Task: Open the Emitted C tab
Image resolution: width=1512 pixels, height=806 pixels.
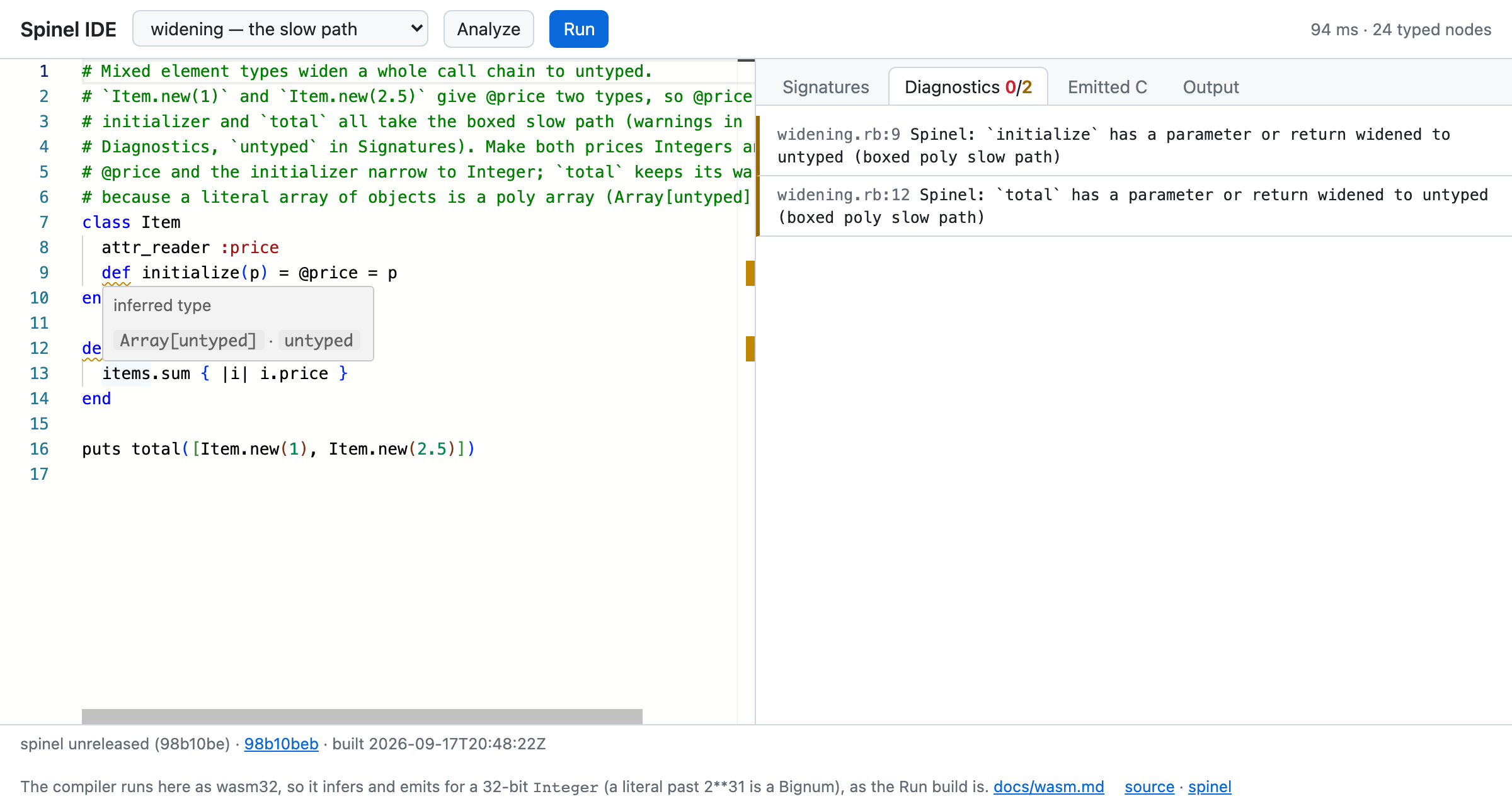Action: (x=1108, y=87)
